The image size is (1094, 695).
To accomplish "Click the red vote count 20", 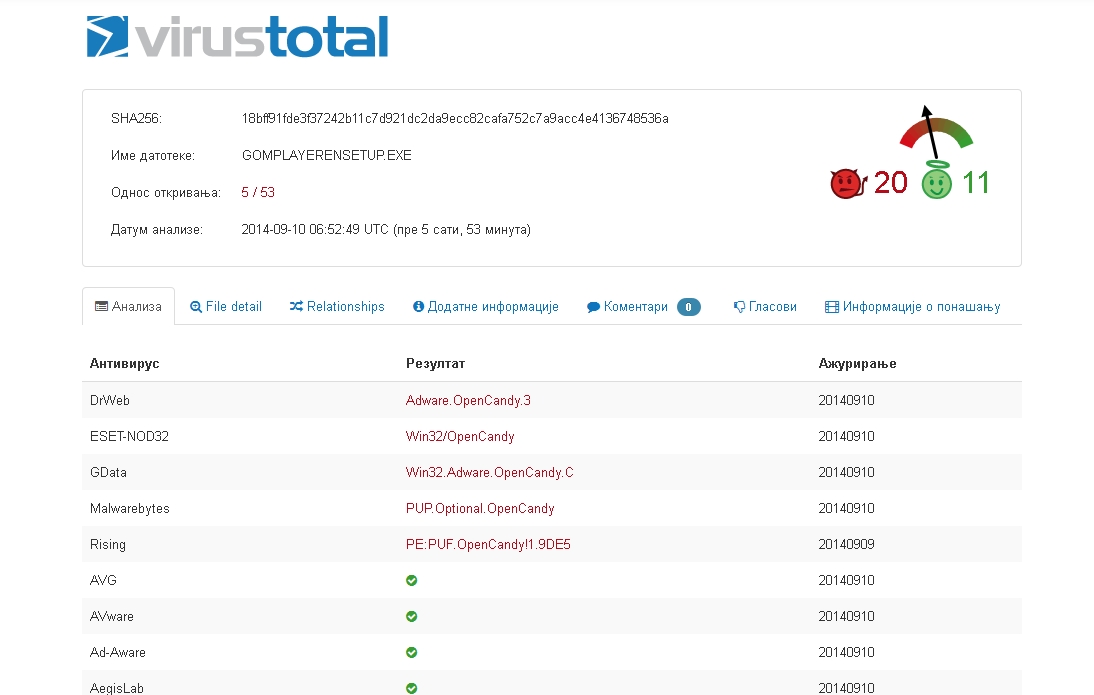I will pyautogui.click(x=890, y=183).
